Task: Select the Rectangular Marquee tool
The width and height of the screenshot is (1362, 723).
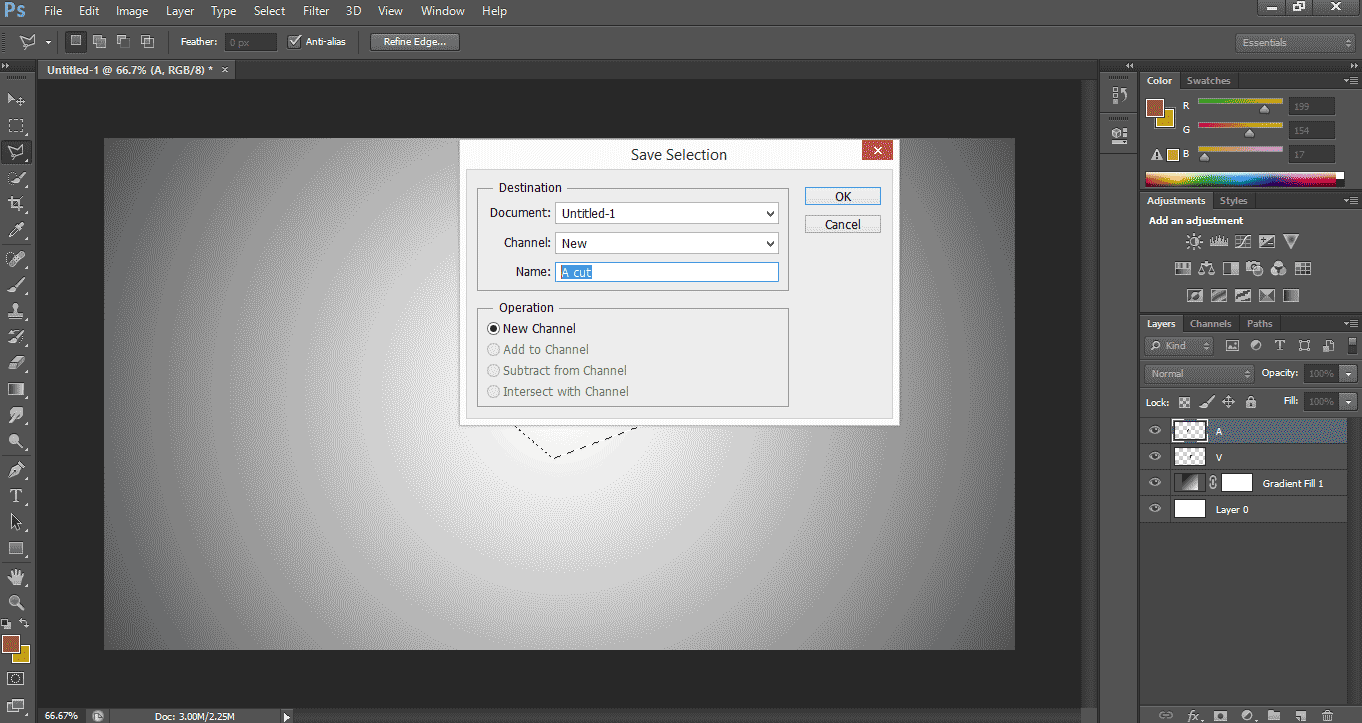Action: coord(16,126)
